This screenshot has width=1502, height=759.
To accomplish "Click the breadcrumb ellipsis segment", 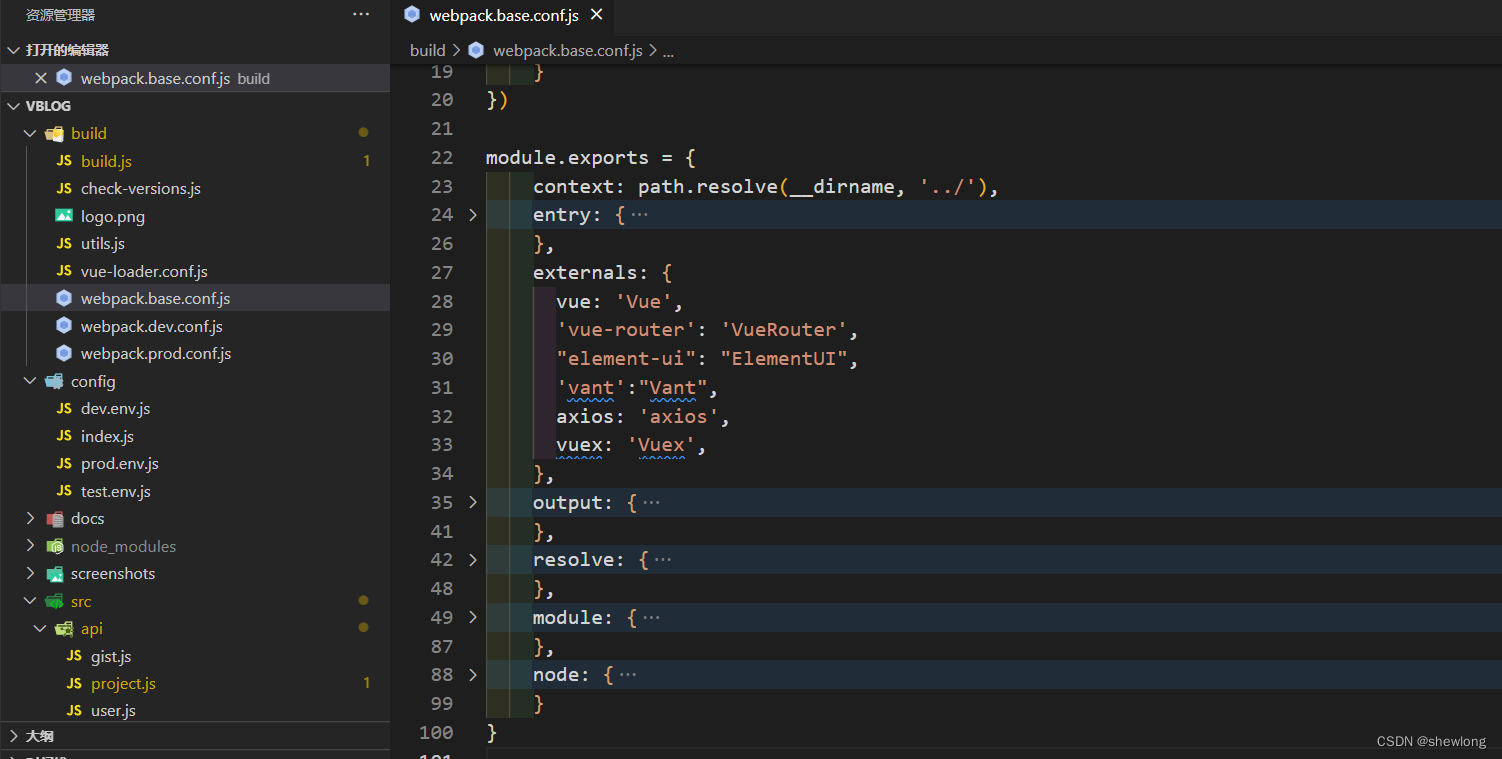I will click(668, 50).
